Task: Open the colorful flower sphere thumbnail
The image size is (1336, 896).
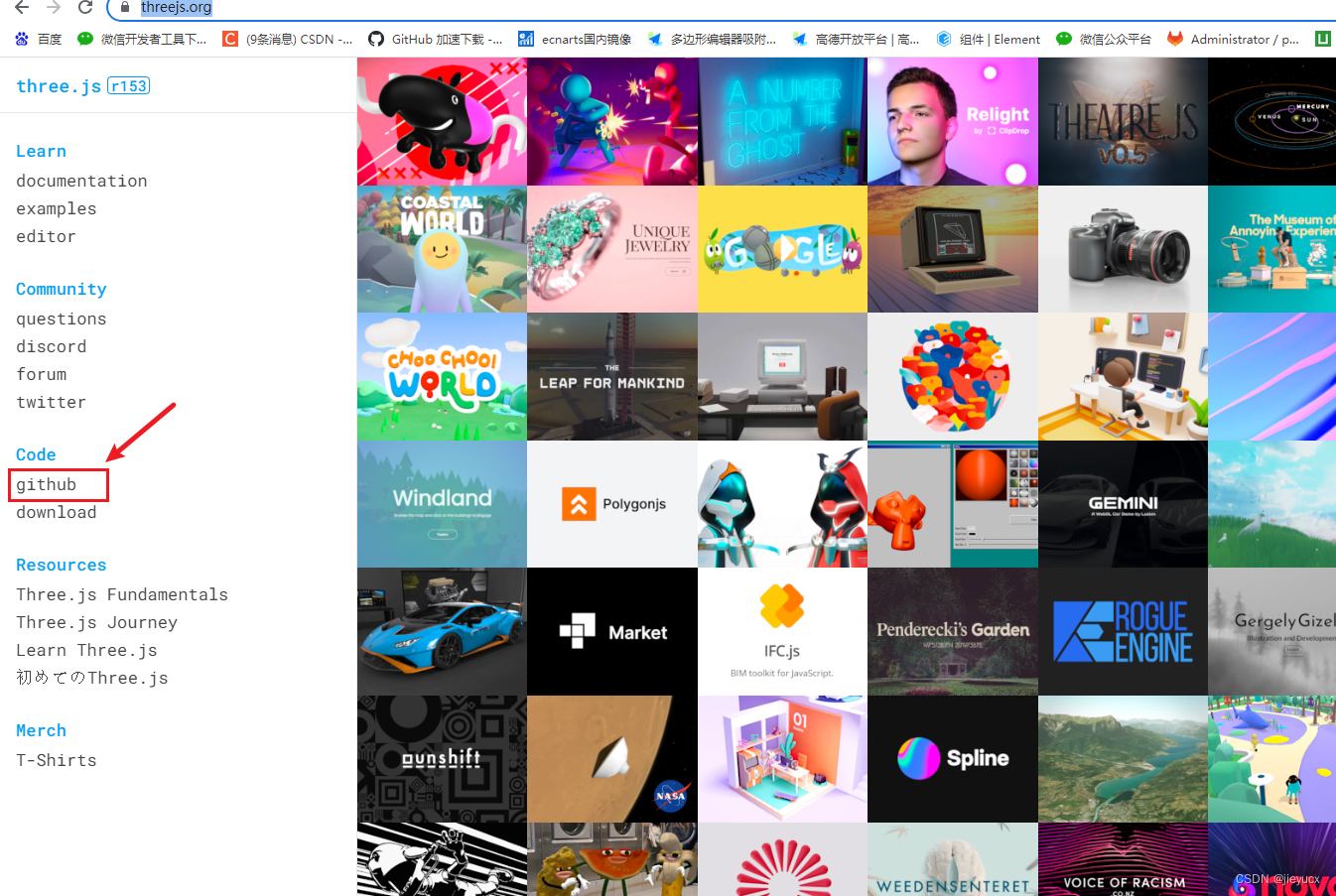Action: pos(953,376)
